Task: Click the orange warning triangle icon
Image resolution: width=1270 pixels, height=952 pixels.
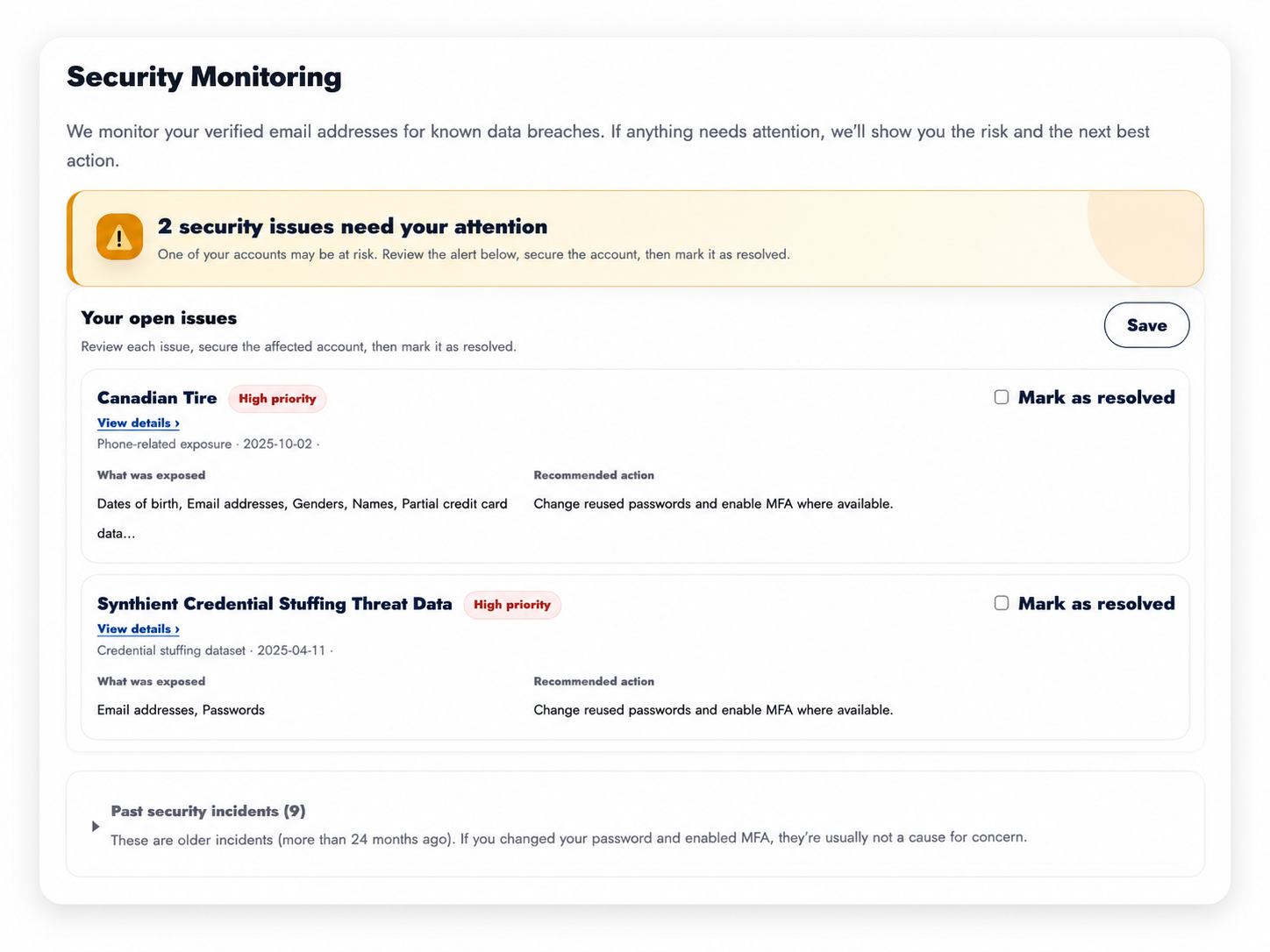Action: click(119, 237)
